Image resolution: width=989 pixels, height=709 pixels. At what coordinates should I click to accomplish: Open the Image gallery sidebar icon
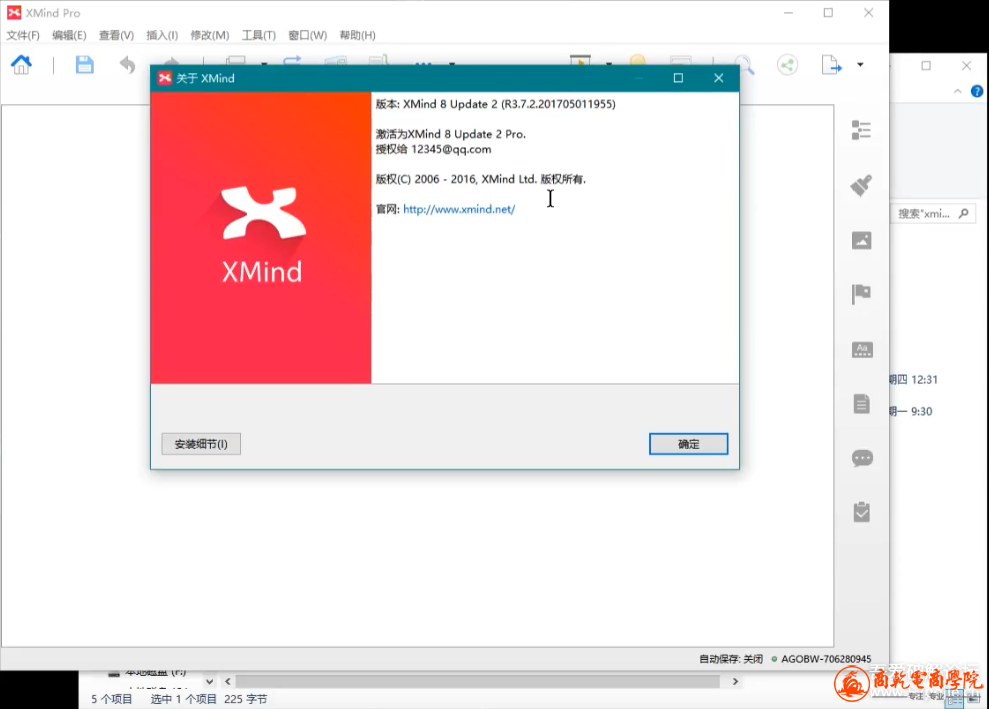point(861,240)
